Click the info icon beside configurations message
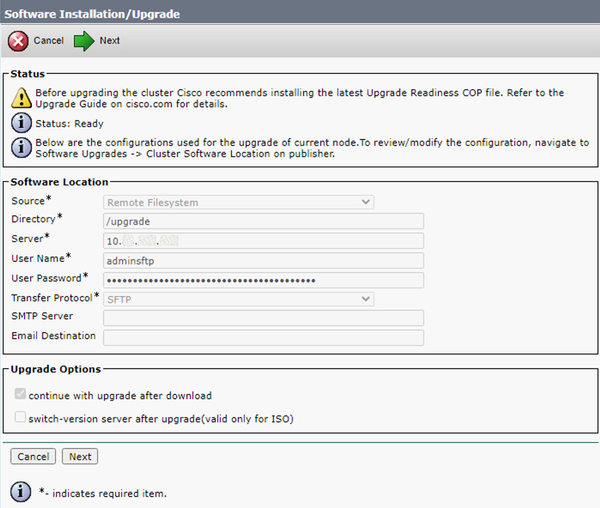 click(21, 148)
